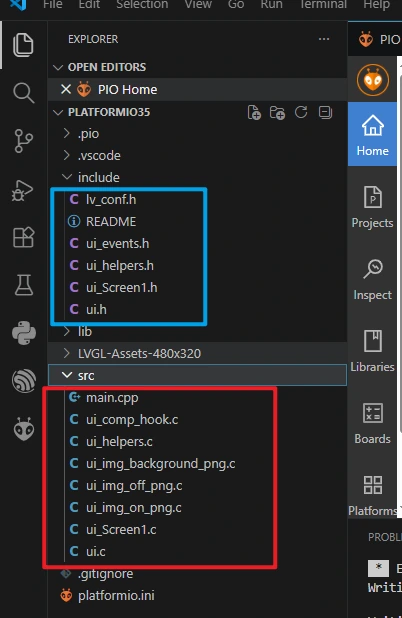Open Run and Debug view

pos(23,190)
